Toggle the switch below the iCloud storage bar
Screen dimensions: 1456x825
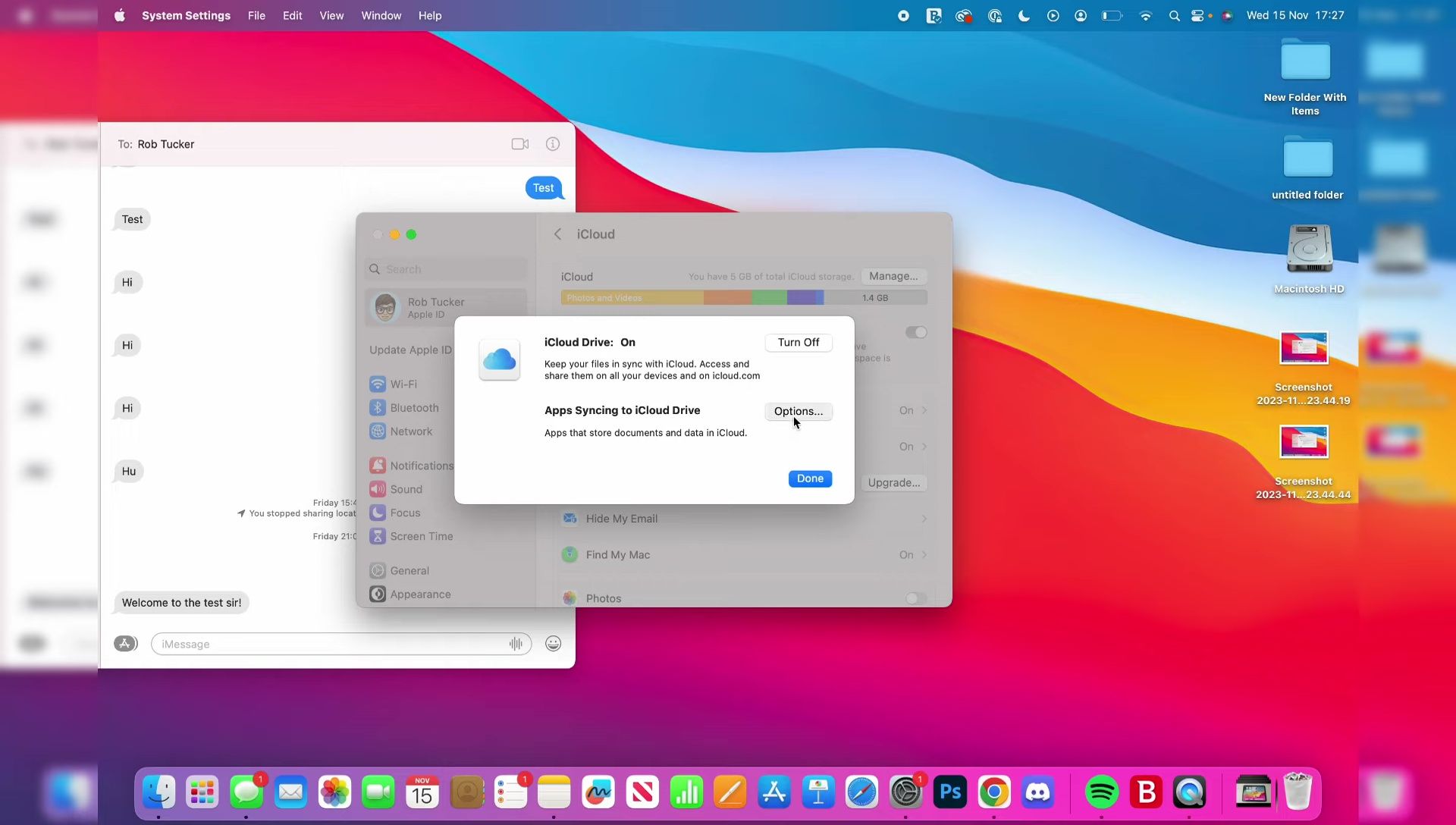point(916,332)
